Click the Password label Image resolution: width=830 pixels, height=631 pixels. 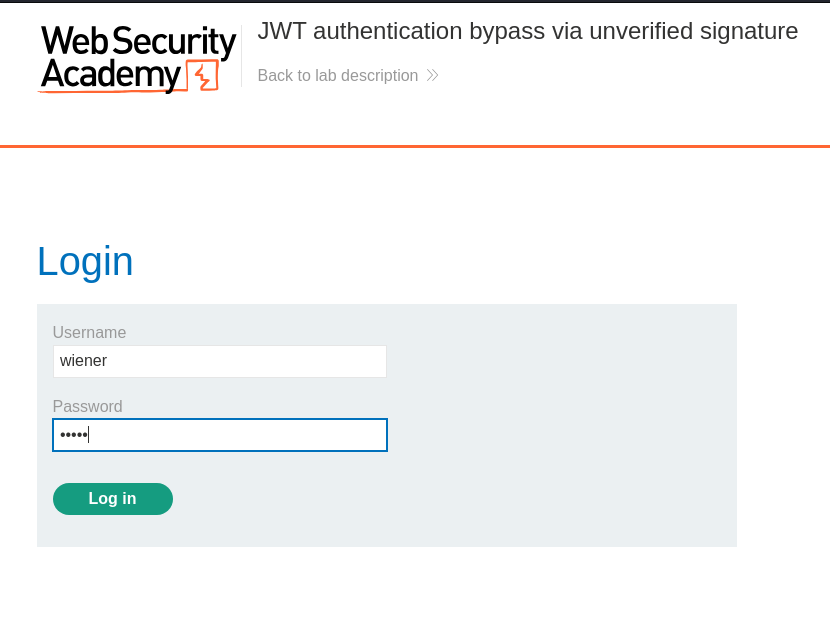click(88, 406)
